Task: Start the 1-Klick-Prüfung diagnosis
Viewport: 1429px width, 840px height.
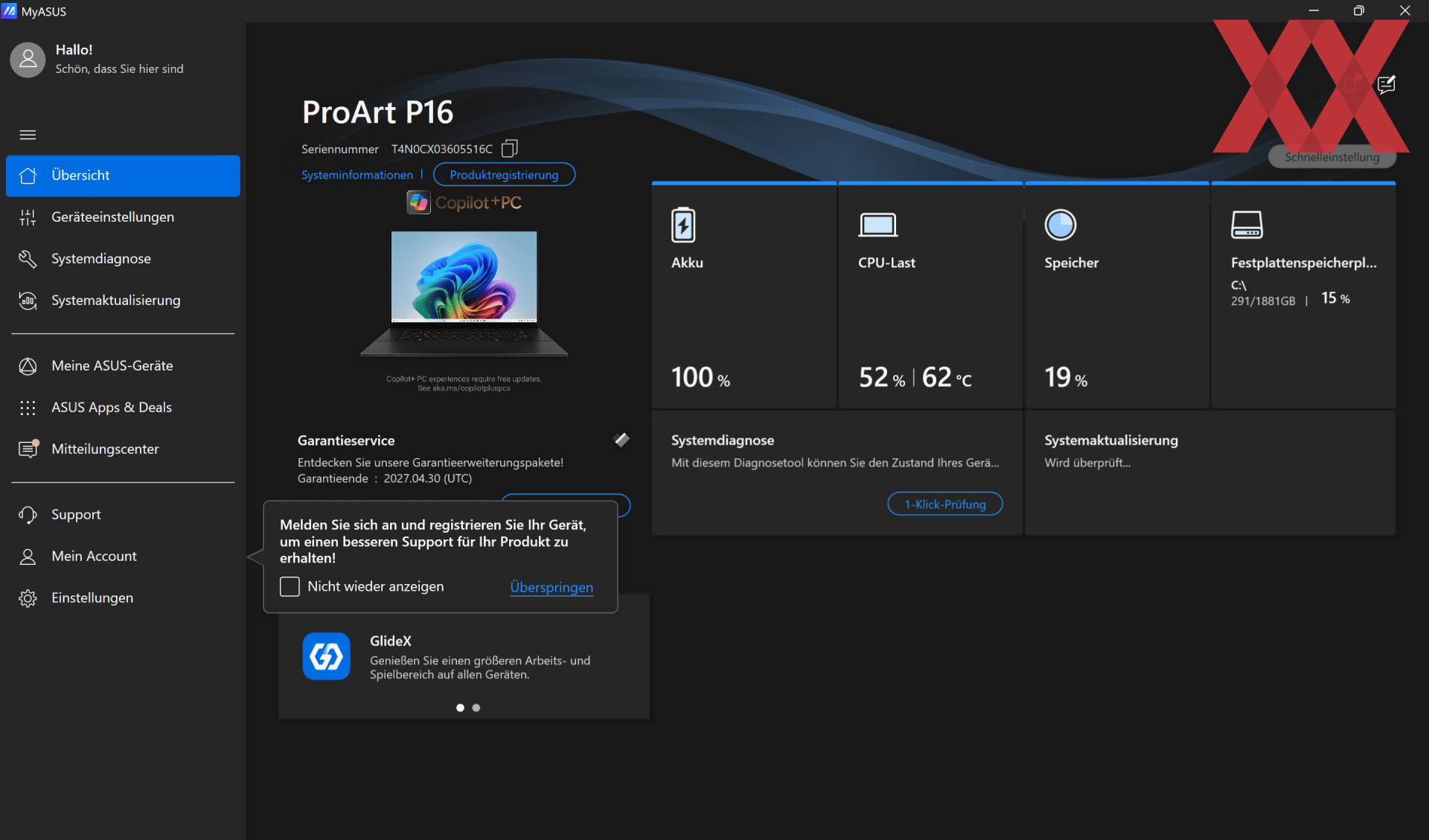Action: click(945, 504)
